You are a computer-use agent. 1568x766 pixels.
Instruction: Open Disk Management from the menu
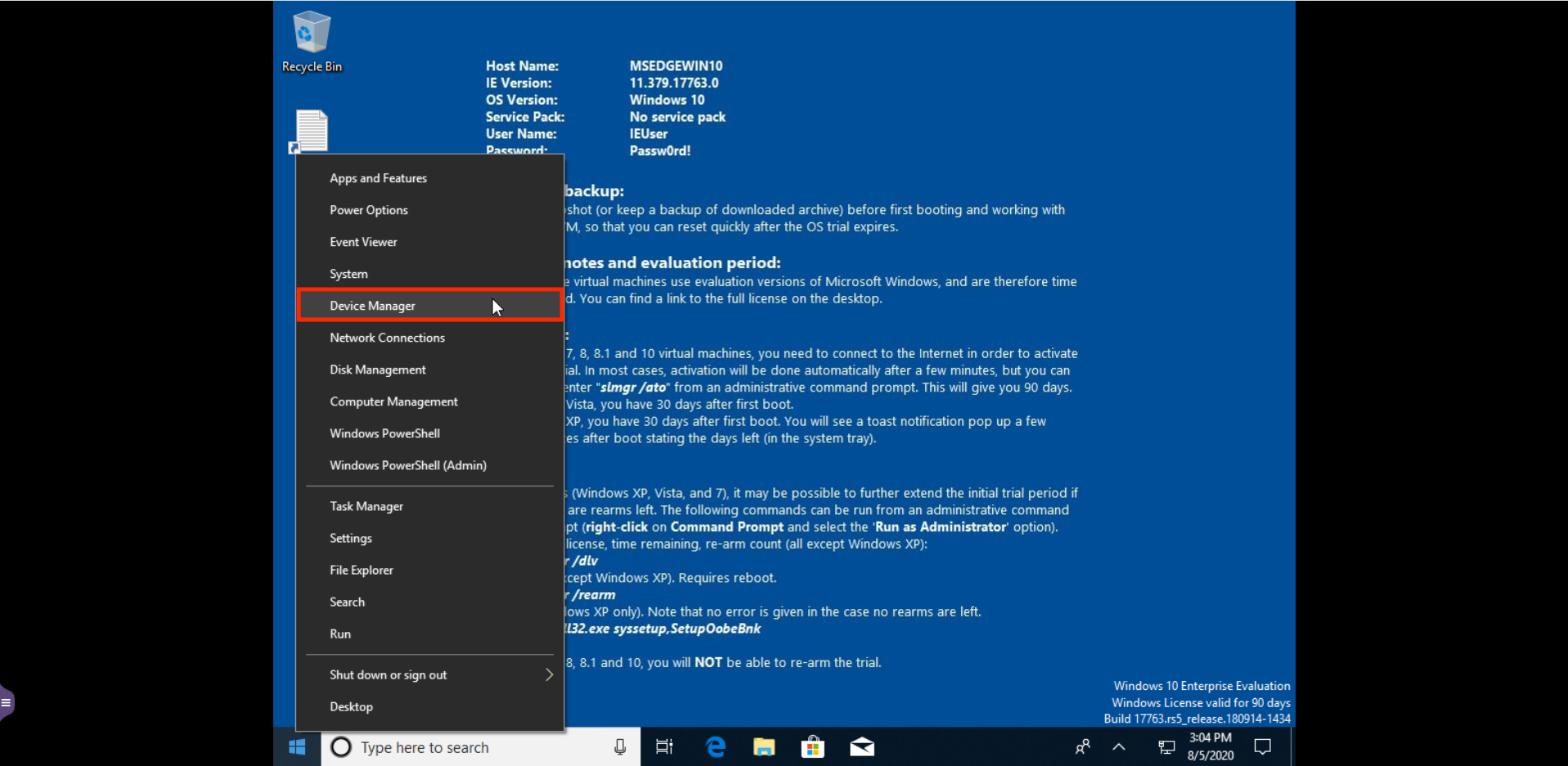[x=378, y=370]
